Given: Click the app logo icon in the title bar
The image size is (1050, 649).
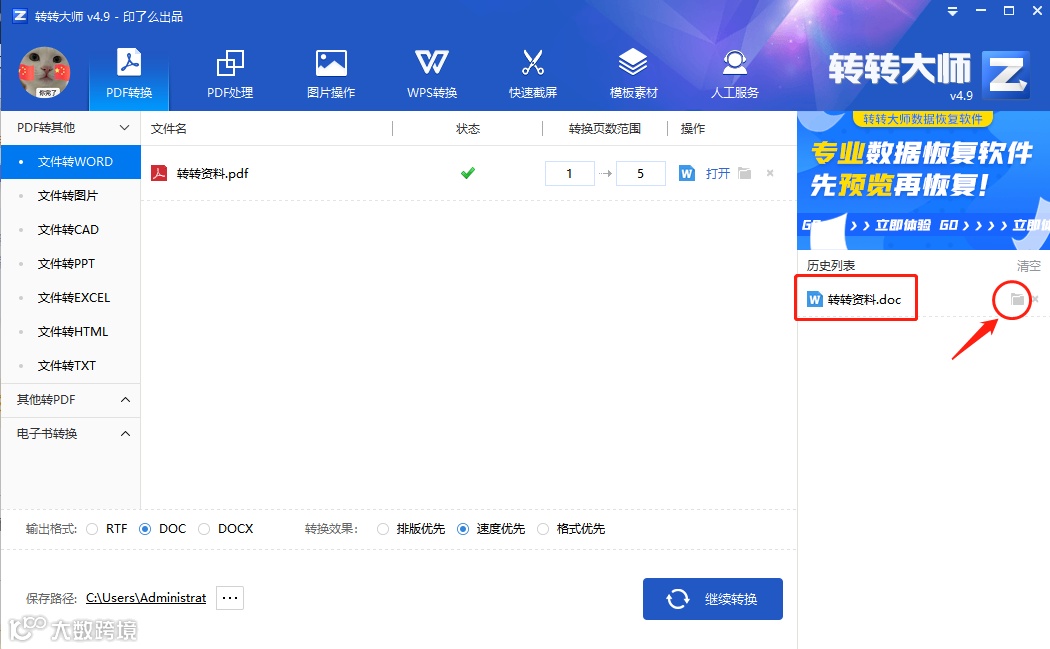Looking at the screenshot, I should coord(20,15).
